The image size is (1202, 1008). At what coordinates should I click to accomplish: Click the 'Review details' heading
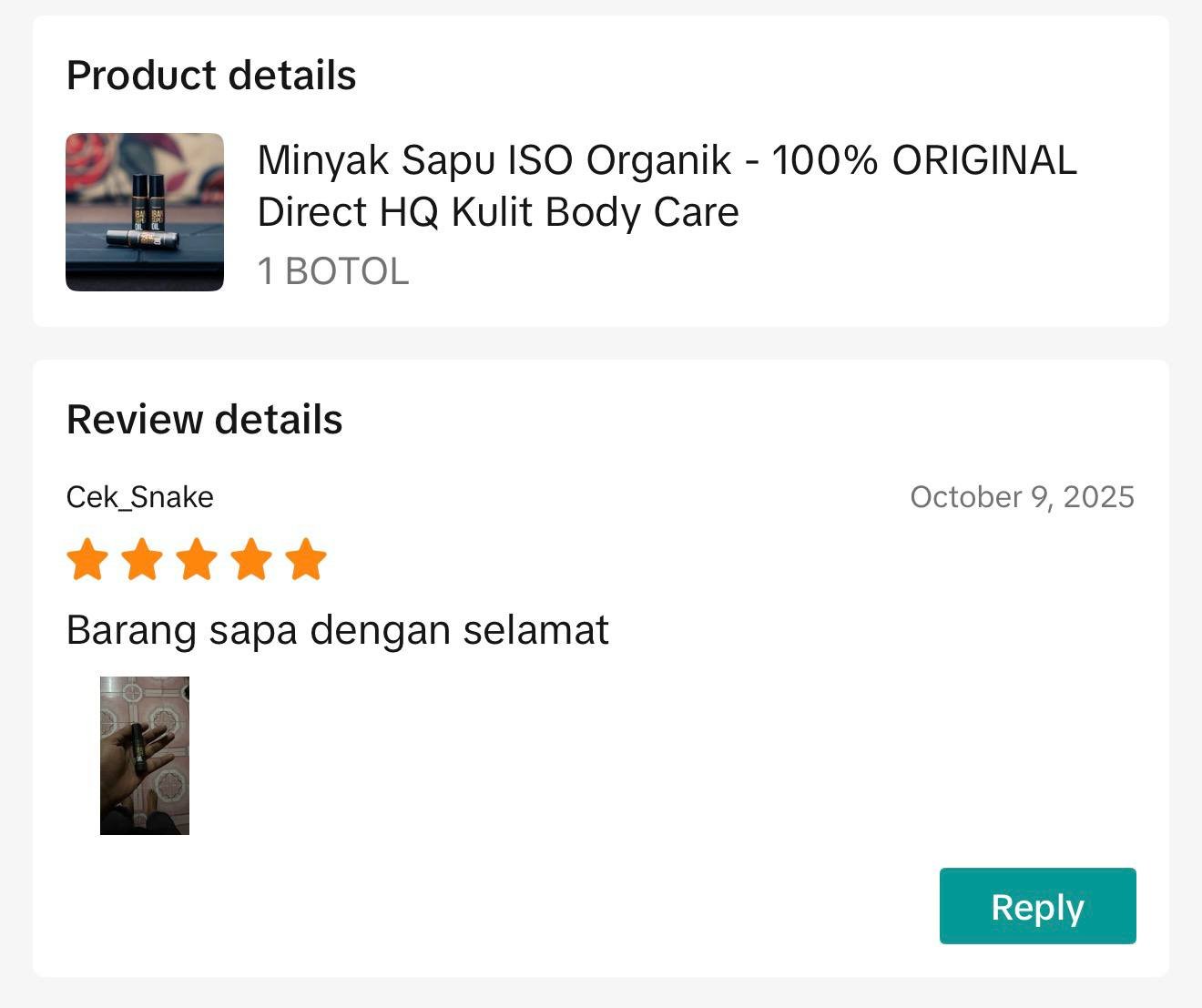click(205, 420)
